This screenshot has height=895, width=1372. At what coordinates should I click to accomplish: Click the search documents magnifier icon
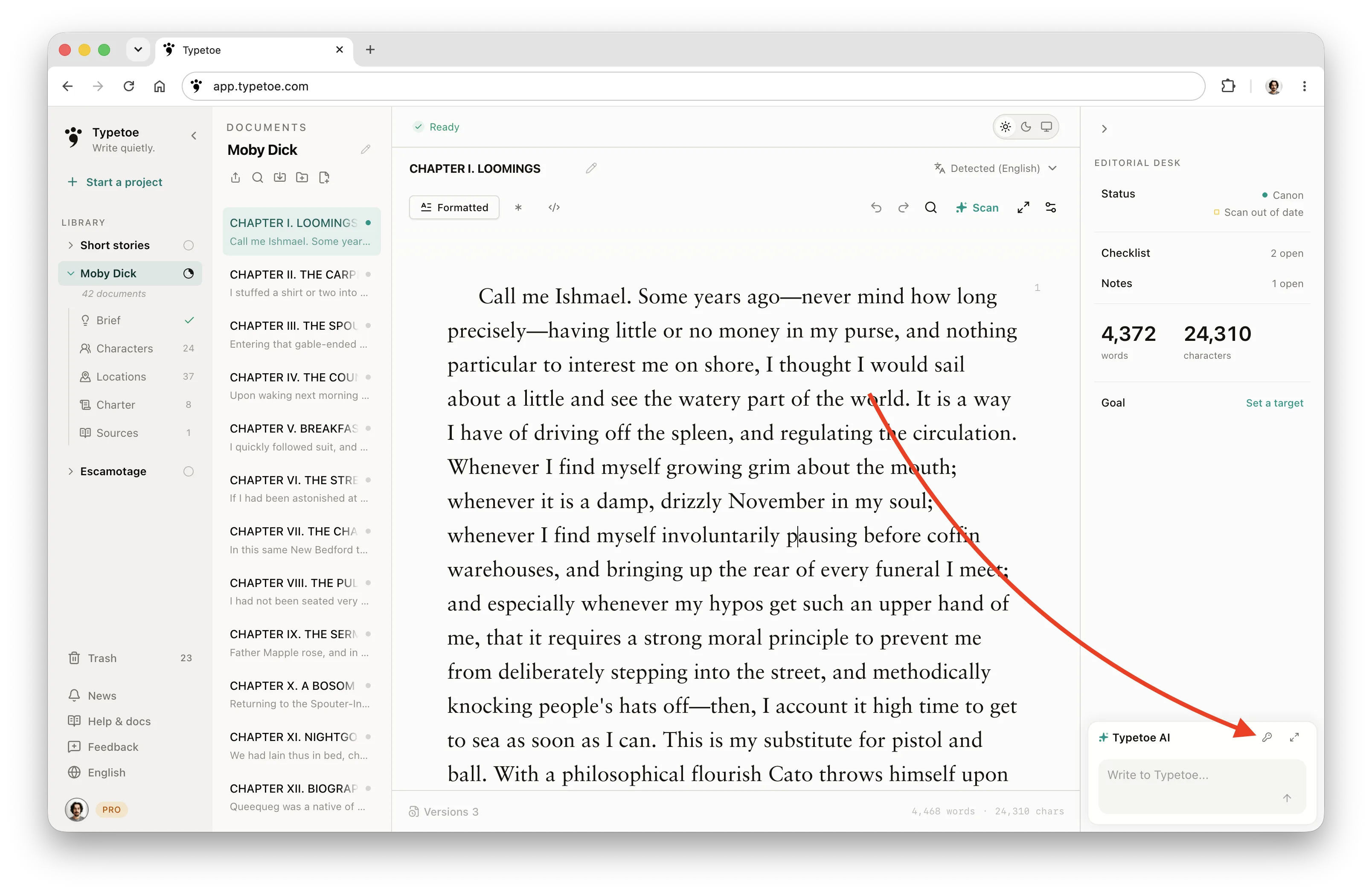click(258, 177)
